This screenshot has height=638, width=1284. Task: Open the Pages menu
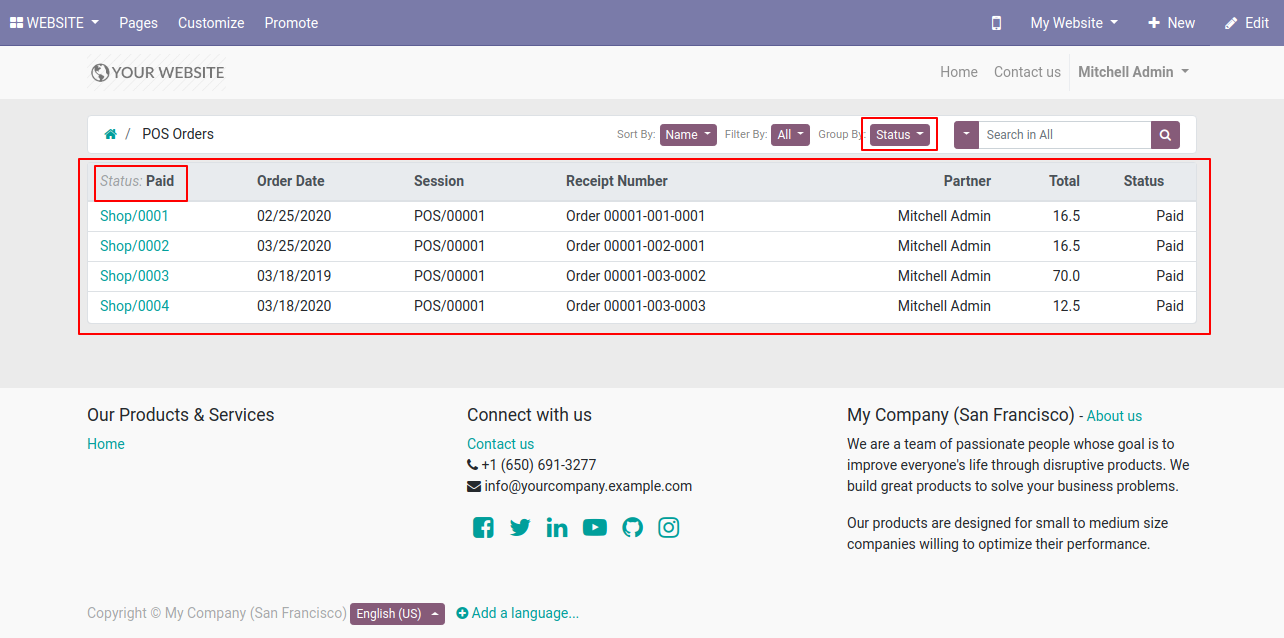[138, 23]
